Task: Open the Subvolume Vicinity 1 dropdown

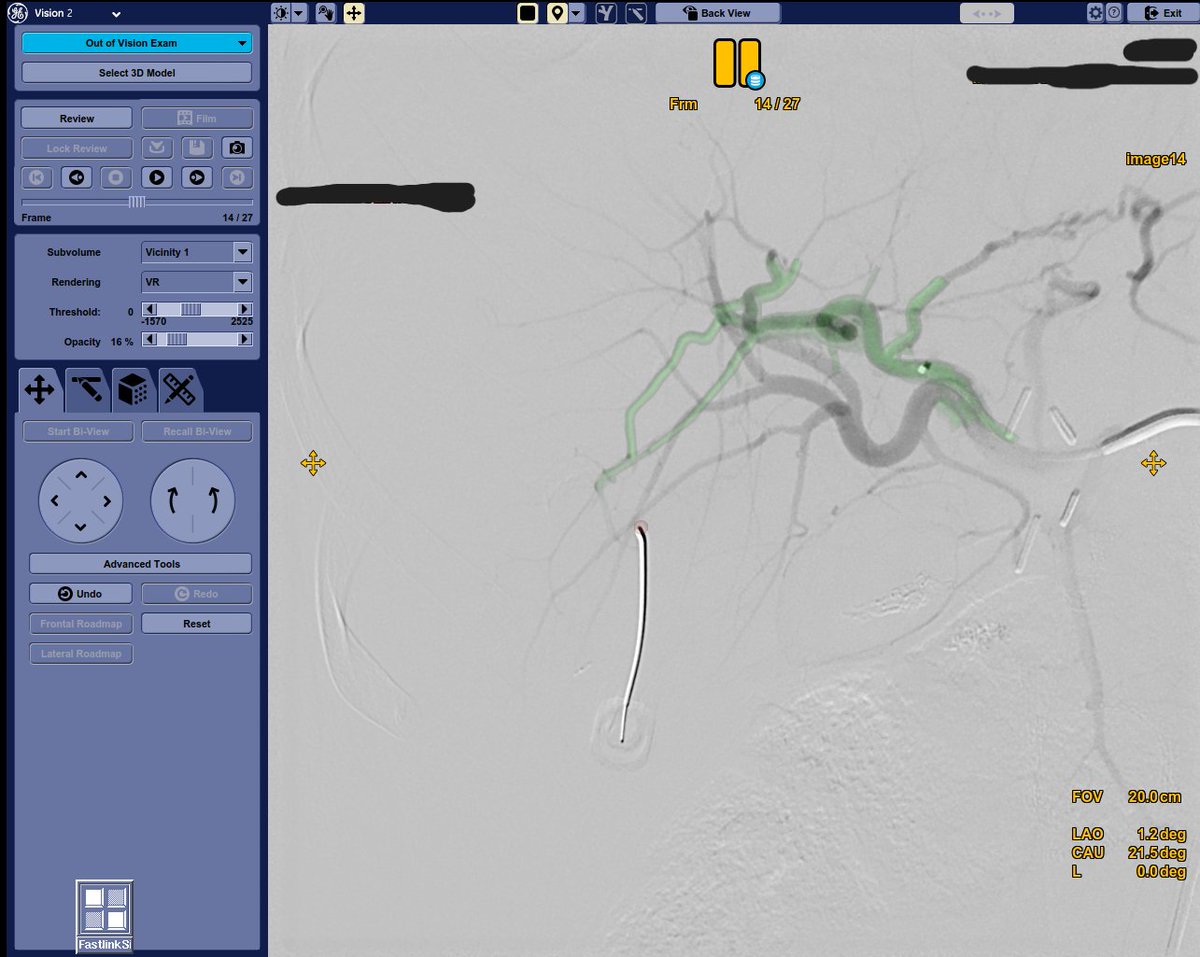Action: pyautogui.click(x=197, y=252)
